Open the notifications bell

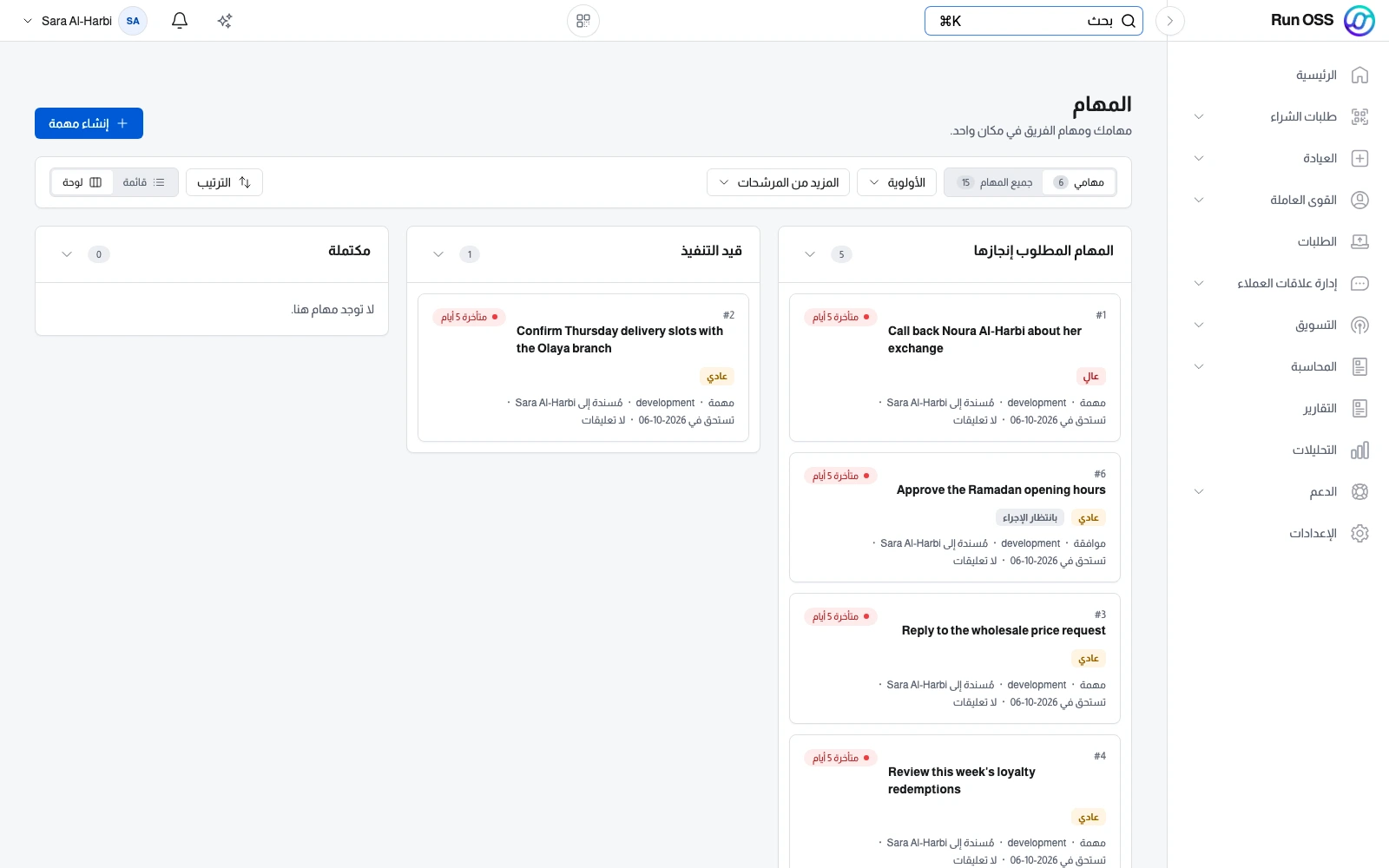coord(180,21)
